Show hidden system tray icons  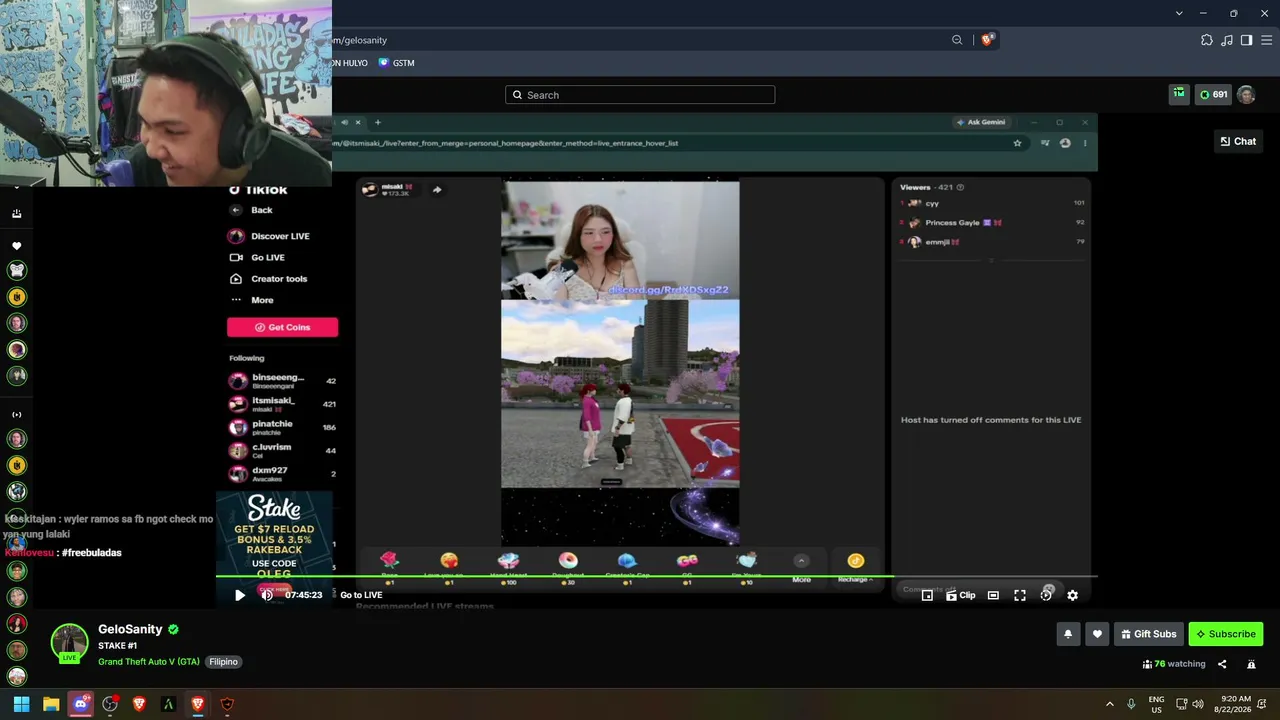click(x=1109, y=704)
